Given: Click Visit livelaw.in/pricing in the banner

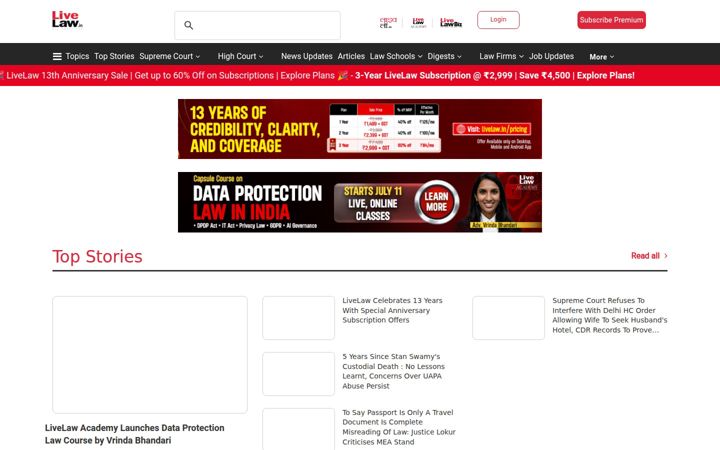Looking at the screenshot, I should [492, 129].
